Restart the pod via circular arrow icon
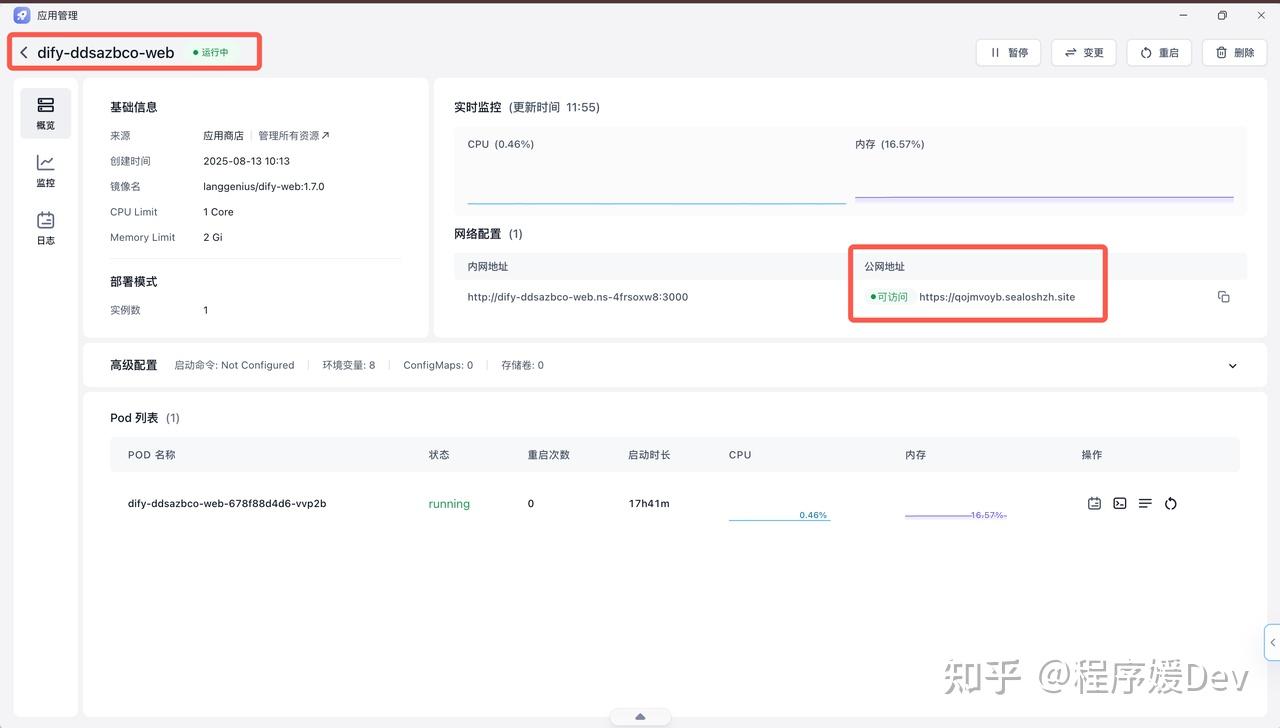Image resolution: width=1280 pixels, height=728 pixels. coord(1170,503)
